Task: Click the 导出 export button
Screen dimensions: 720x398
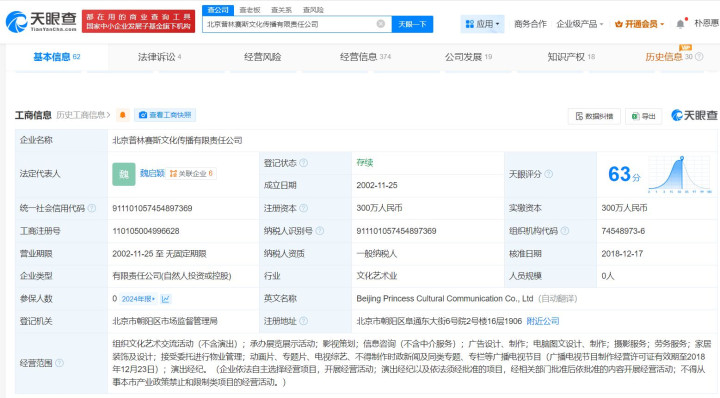Action: pyautogui.click(x=643, y=116)
